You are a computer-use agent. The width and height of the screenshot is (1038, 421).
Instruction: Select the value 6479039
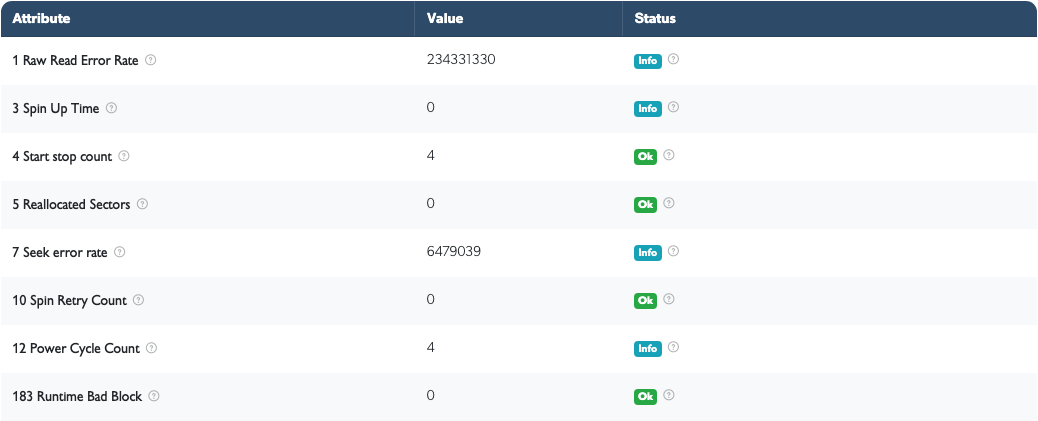click(x=454, y=252)
